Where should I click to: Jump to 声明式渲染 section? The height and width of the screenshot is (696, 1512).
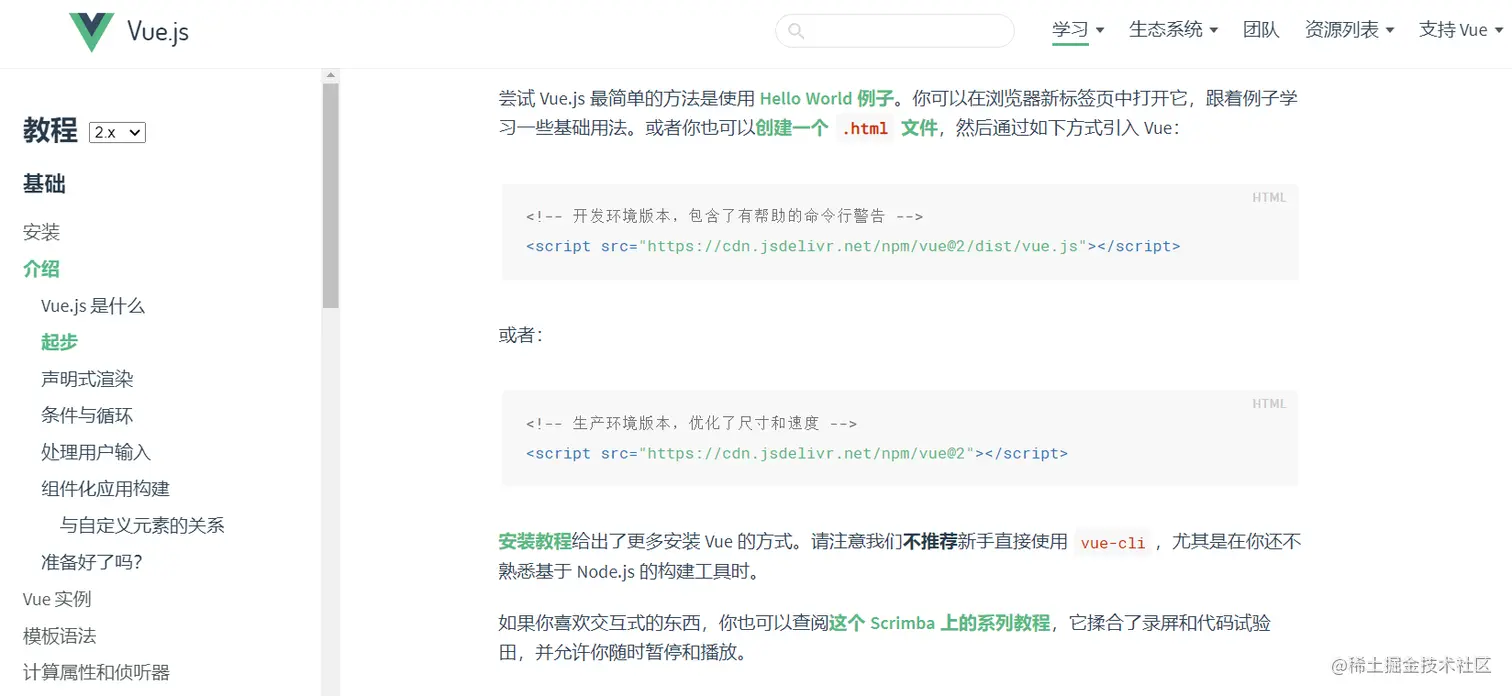87,379
